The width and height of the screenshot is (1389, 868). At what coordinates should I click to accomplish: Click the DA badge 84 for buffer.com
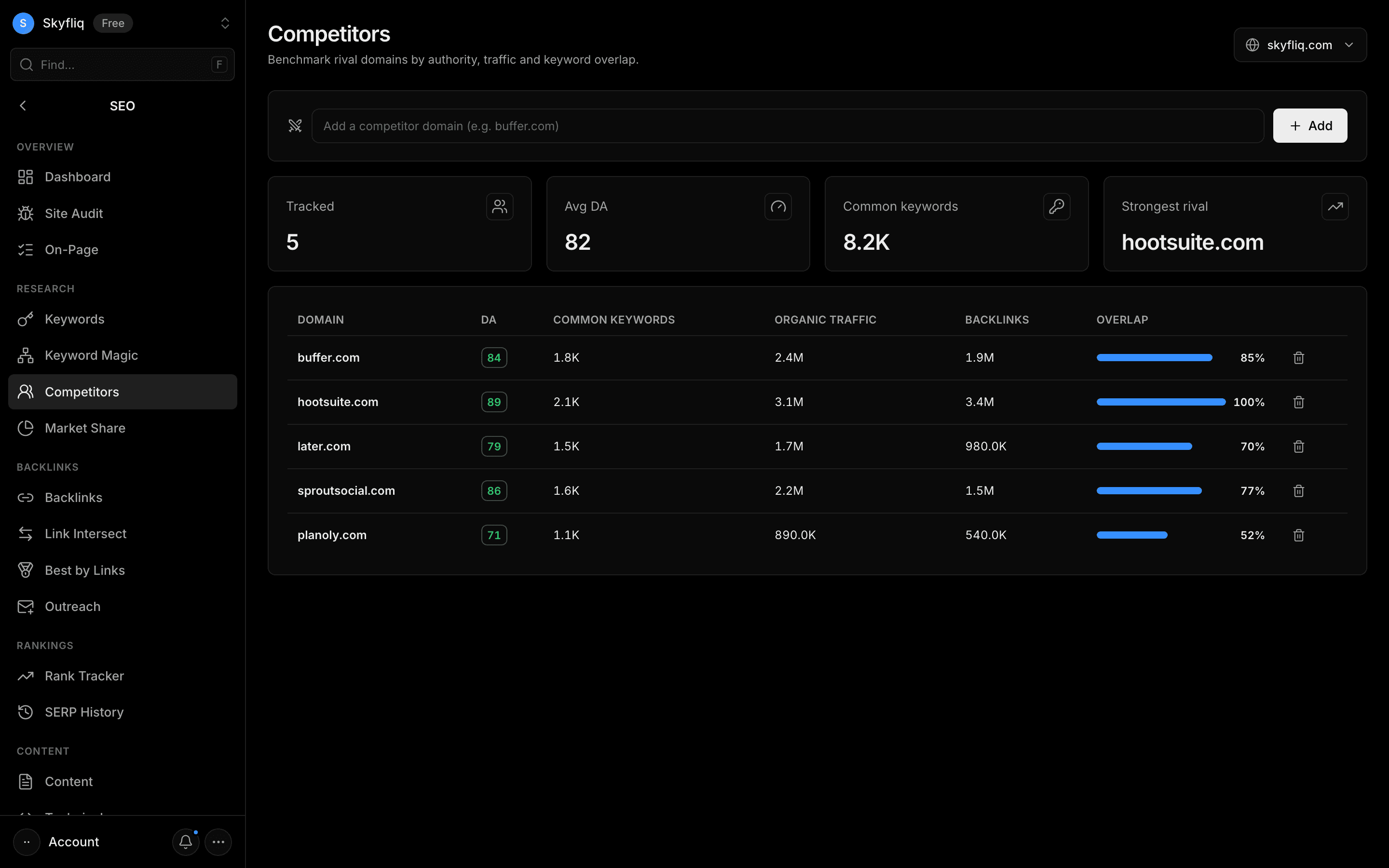click(493, 358)
